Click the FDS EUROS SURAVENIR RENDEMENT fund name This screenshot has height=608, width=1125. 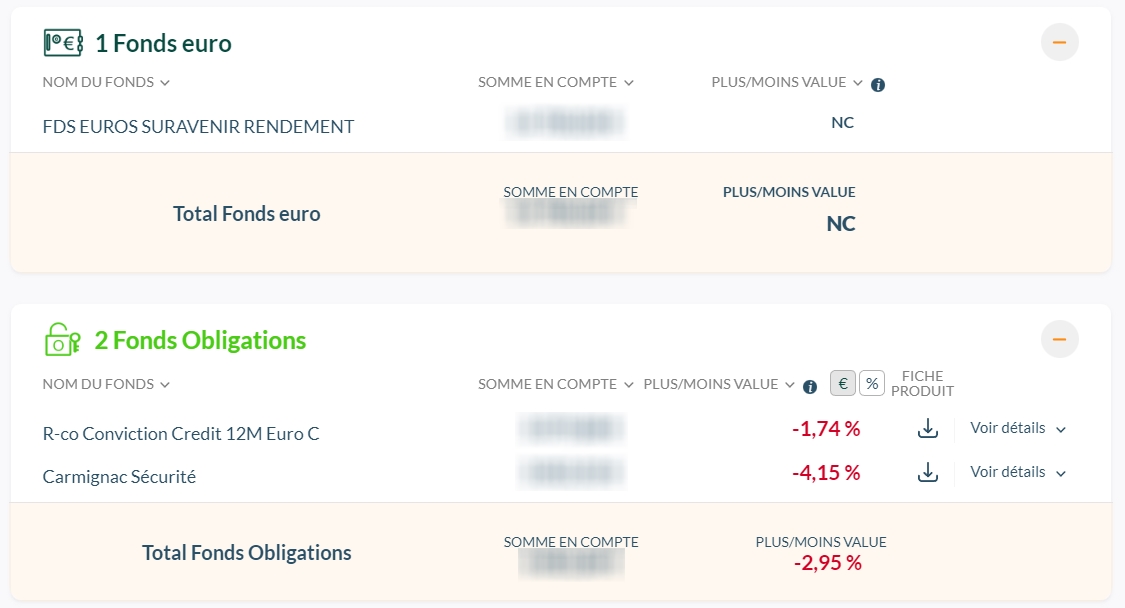click(198, 127)
